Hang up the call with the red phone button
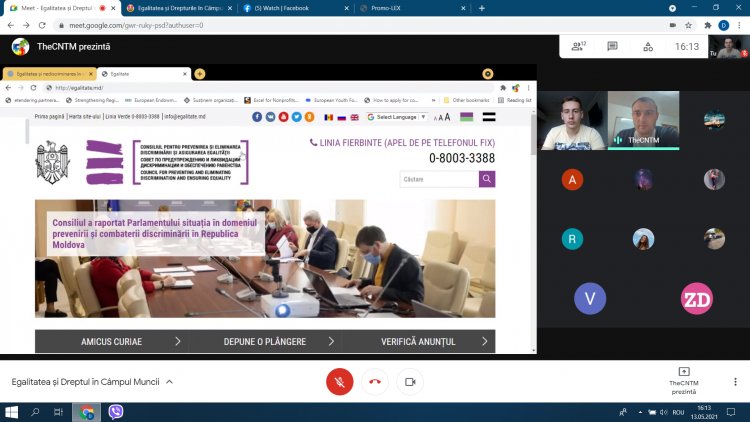This screenshot has height=422, width=750. 375,382
